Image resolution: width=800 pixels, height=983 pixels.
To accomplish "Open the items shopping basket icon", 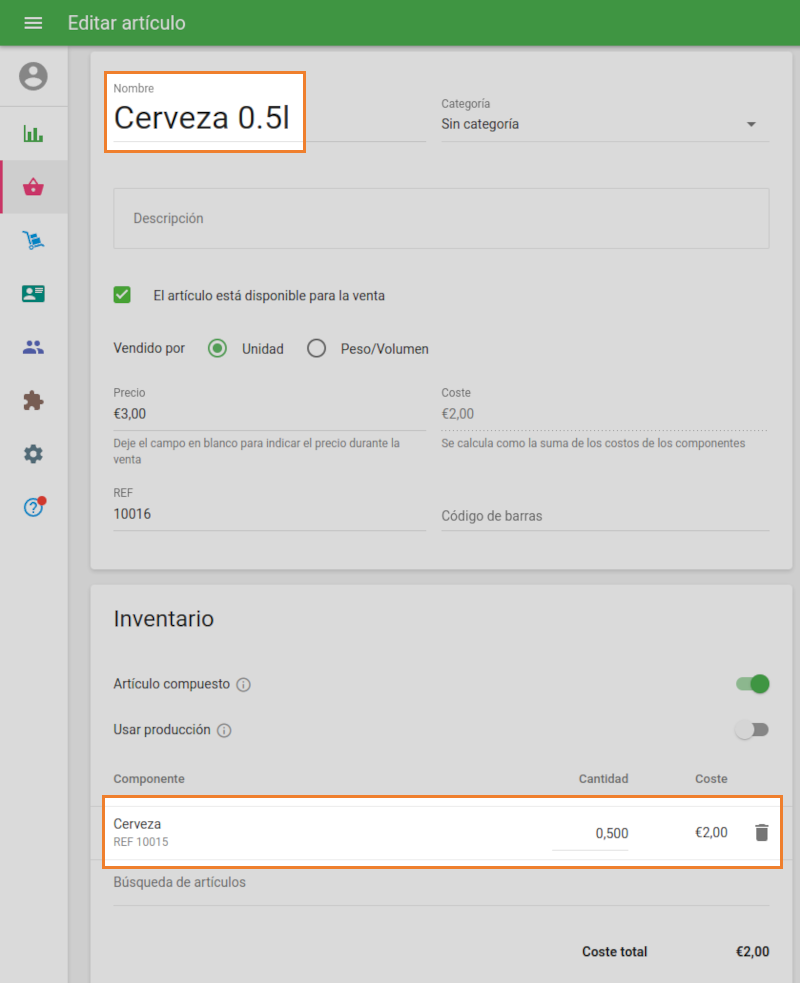I will tap(33, 187).
